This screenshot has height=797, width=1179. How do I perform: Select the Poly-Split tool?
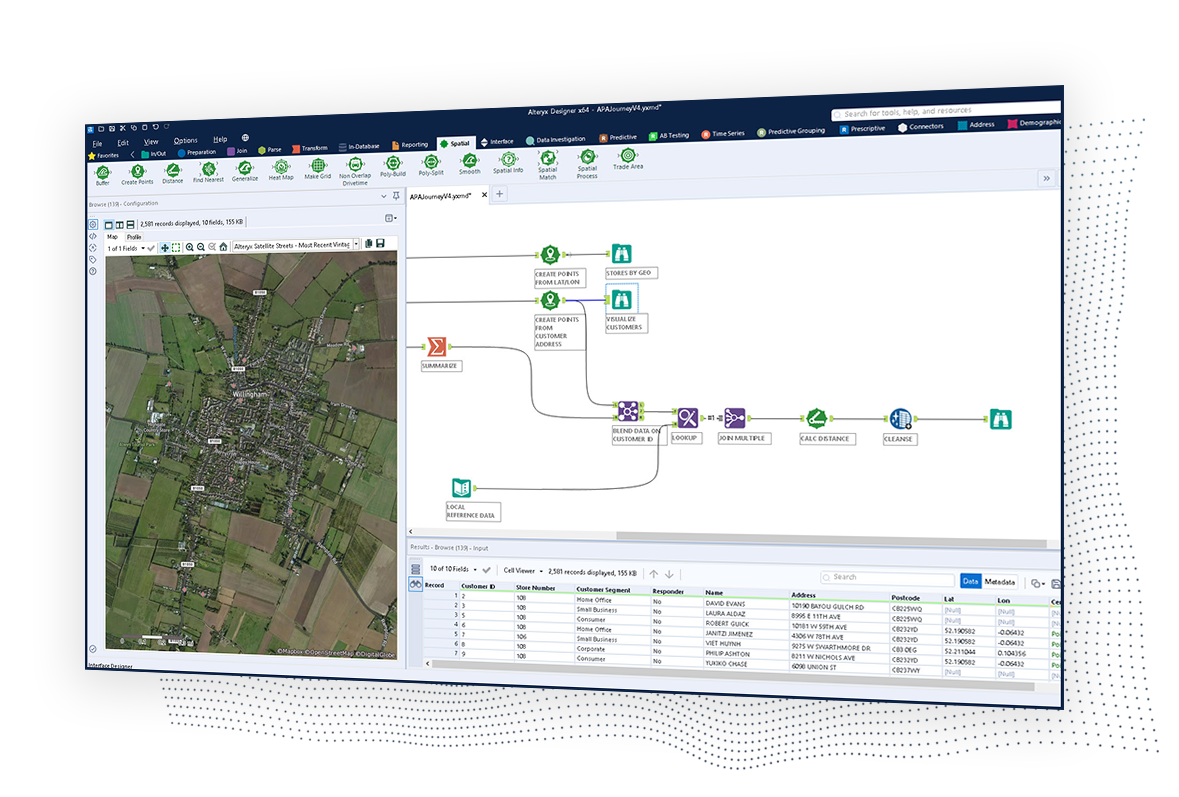click(431, 165)
